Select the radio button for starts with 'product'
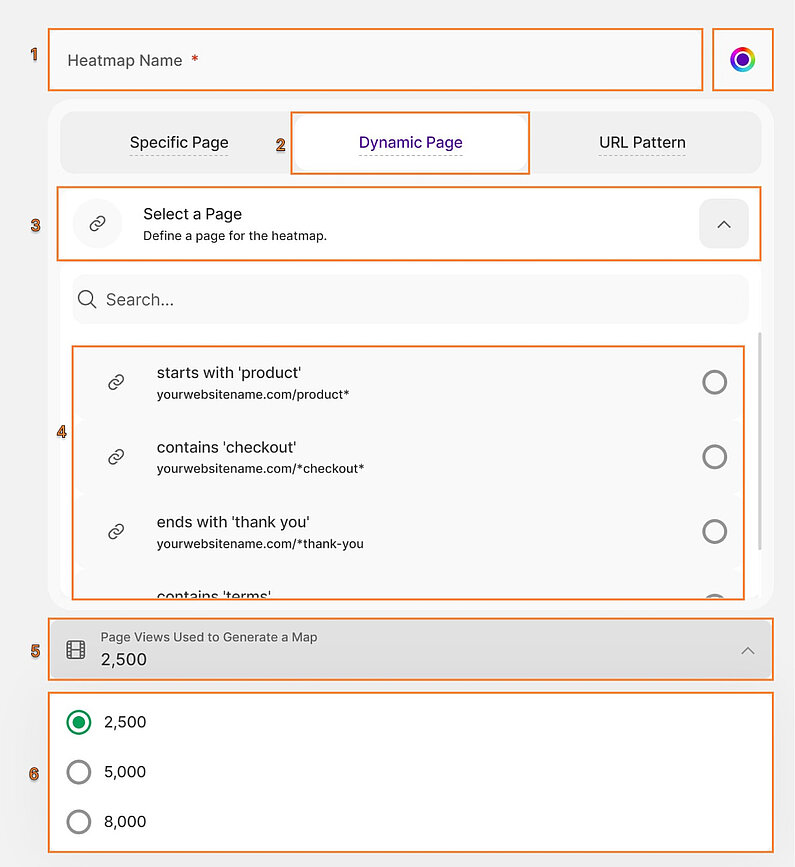Viewport: 795px width, 867px height. (715, 382)
